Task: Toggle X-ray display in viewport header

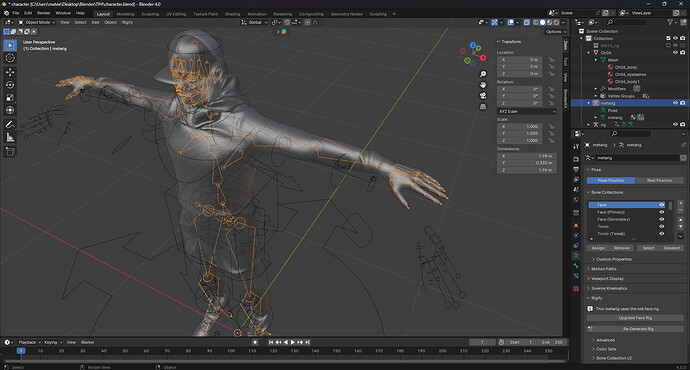Action: 527,22
